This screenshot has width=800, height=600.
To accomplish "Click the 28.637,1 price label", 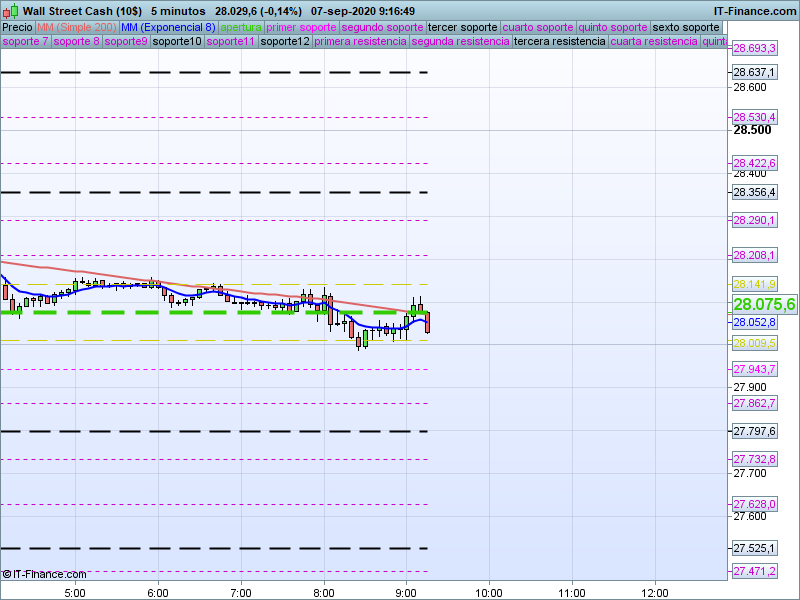I will [754, 72].
